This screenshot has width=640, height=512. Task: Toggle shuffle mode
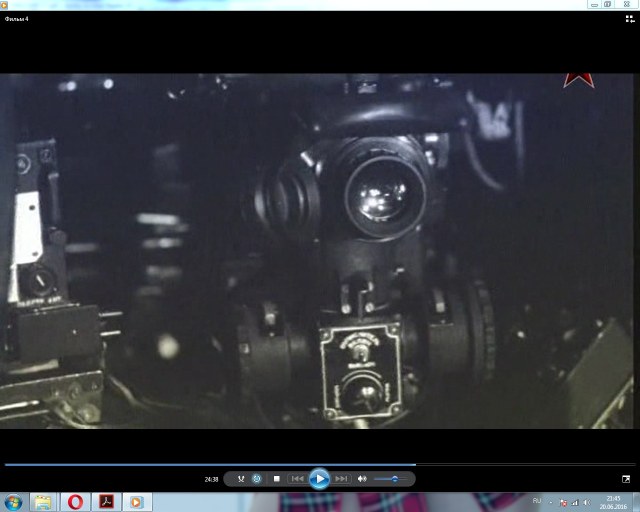(x=240, y=479)
